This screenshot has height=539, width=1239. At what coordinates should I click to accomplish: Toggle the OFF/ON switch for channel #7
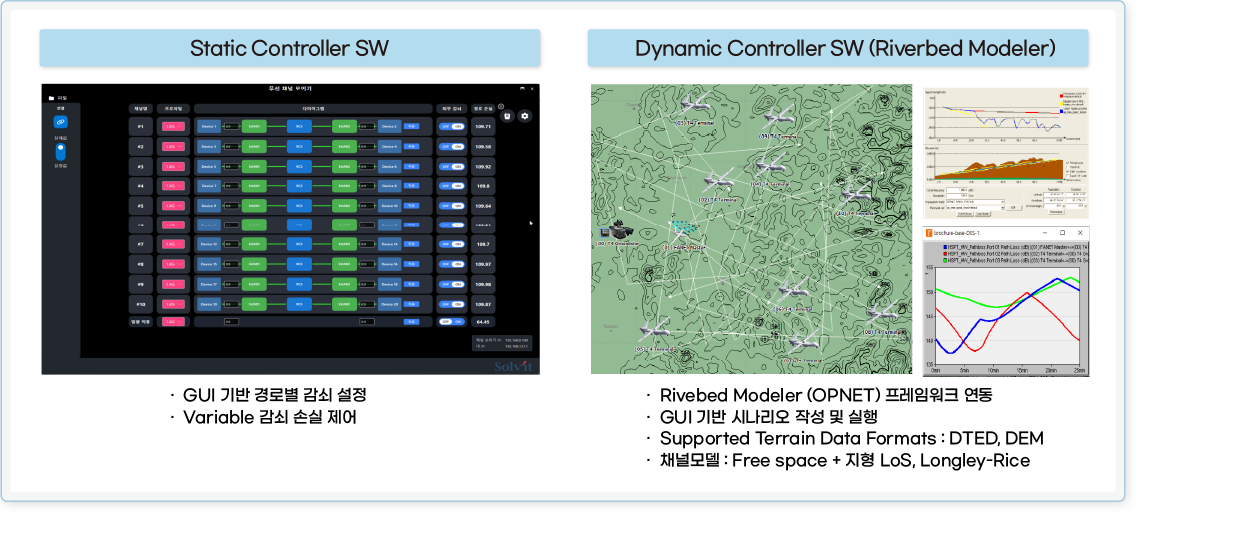pos(452,244)
